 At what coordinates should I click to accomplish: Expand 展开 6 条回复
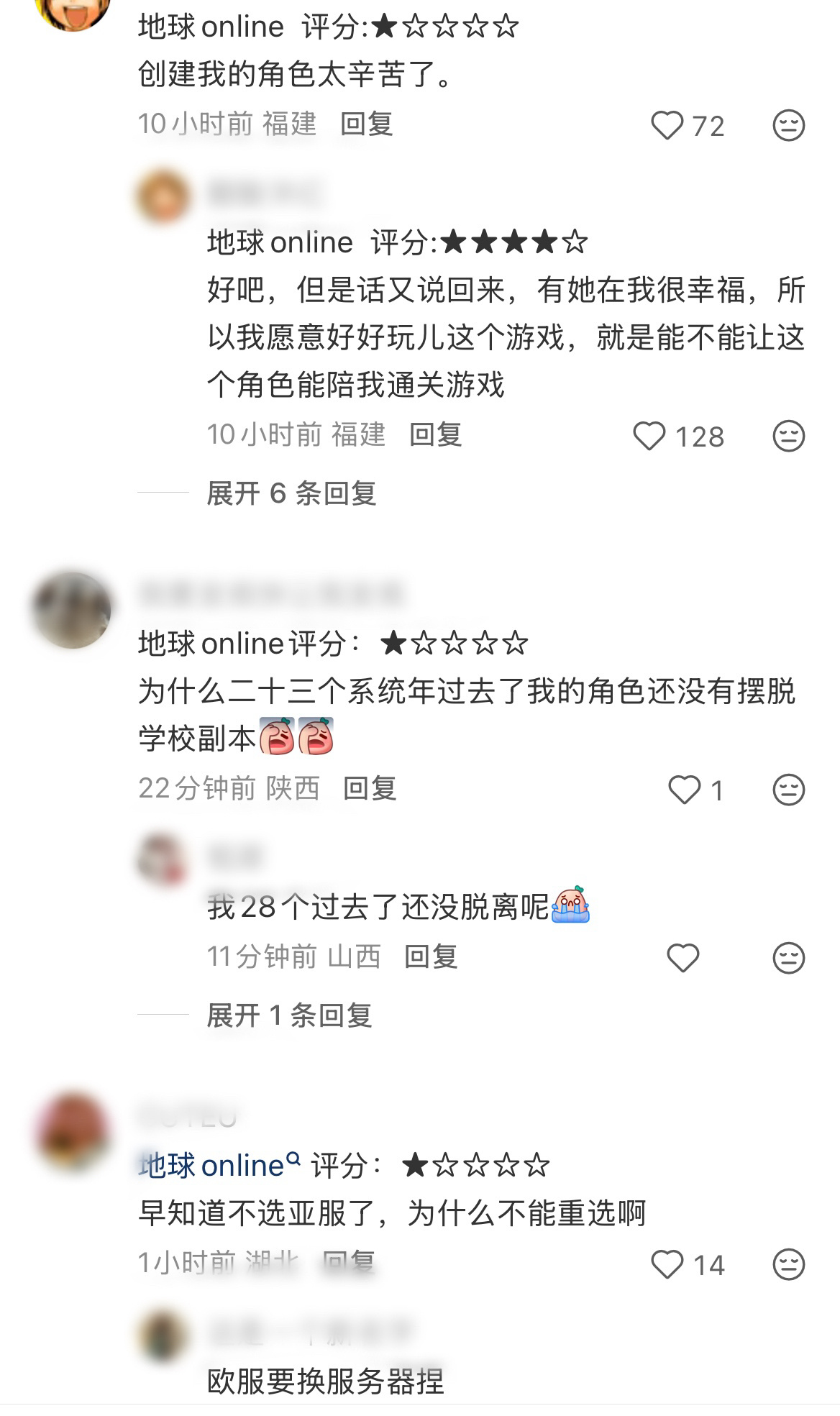pyautogui.click(x=291, y=493)
